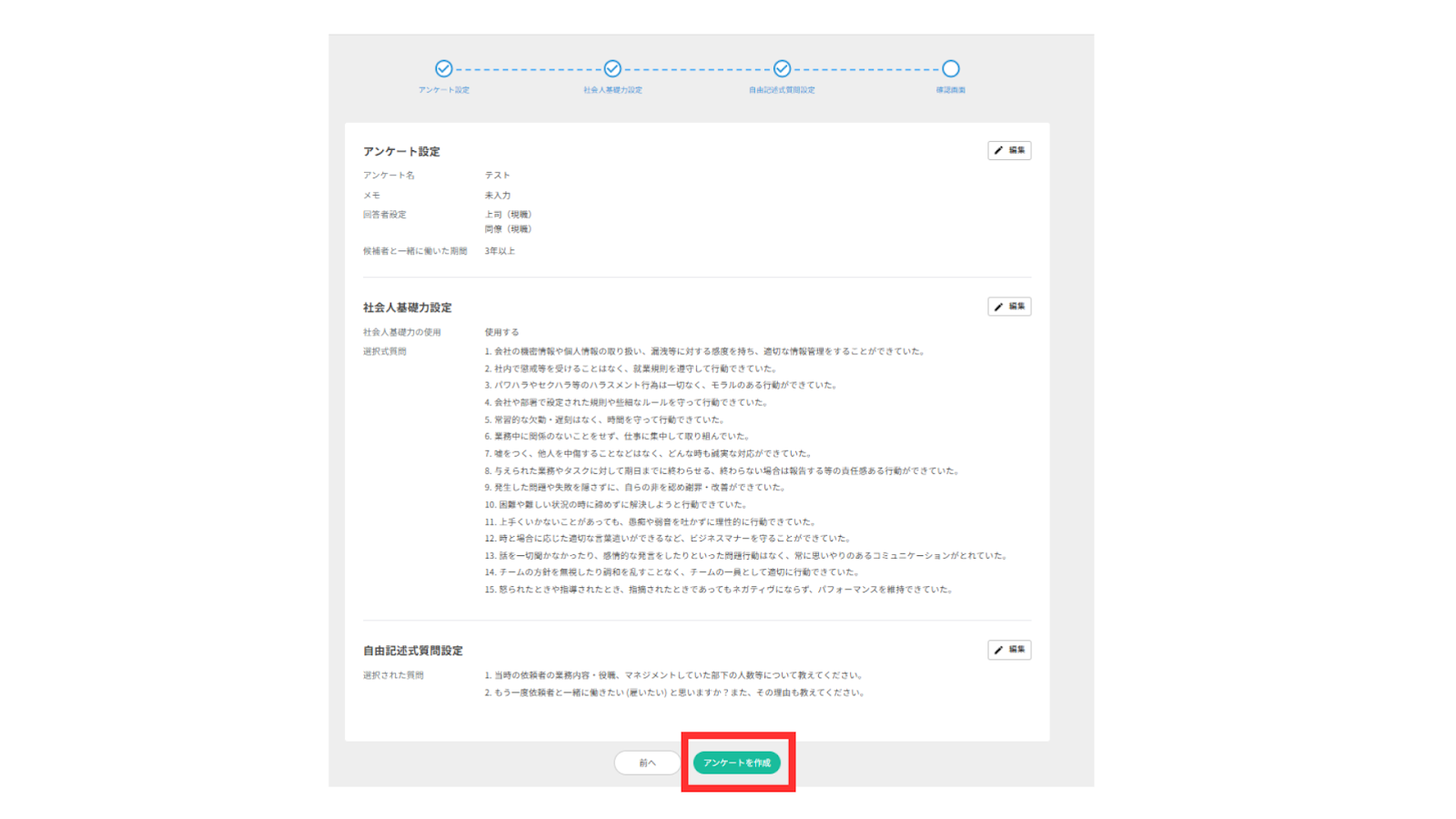The width and height of the screenshot is (1456, 819).
Task: Click the 社会人基礎力設定 step checkmark circle
Action: (612, 69)
